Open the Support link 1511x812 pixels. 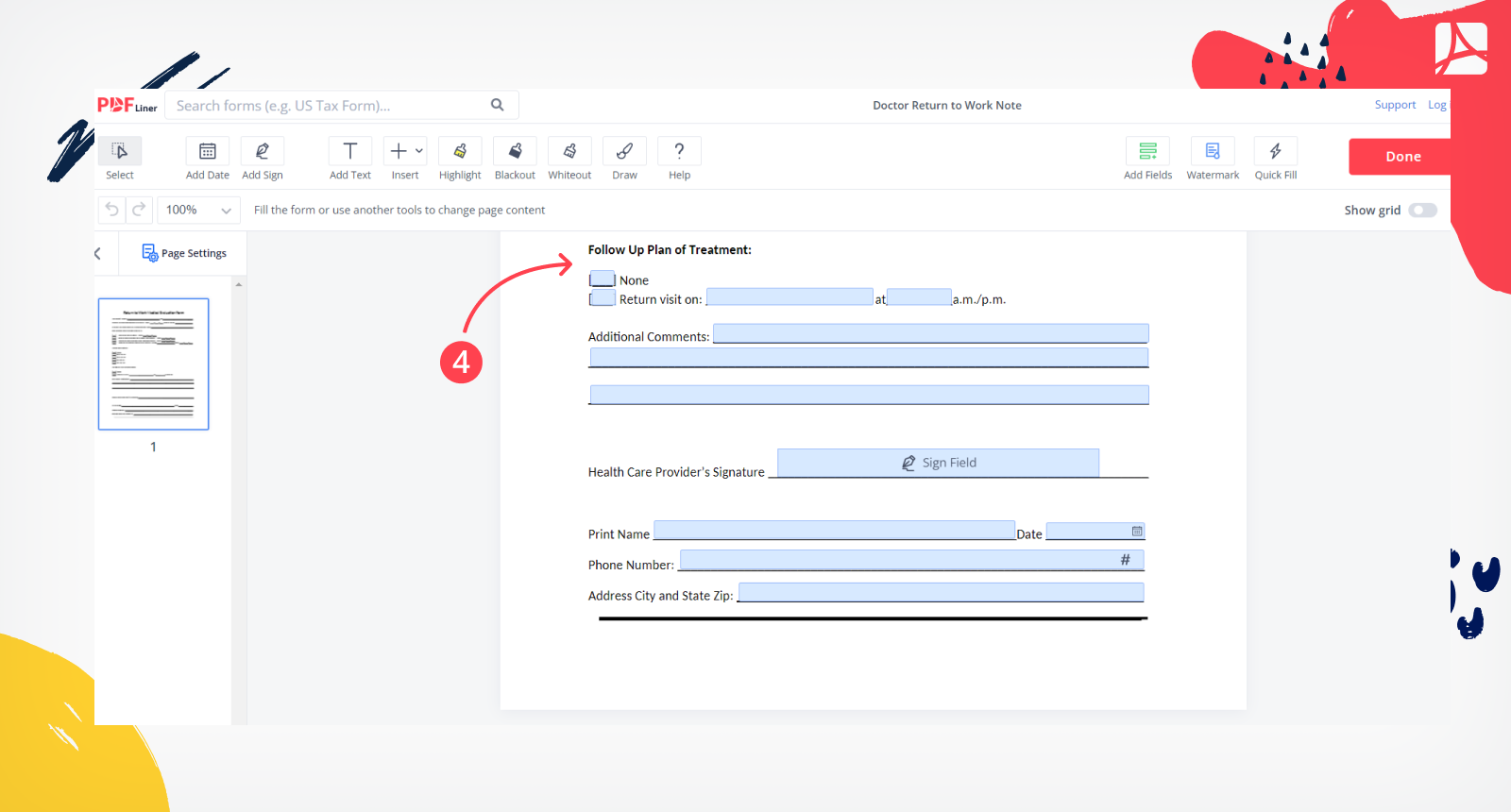tap(1395, 105)
